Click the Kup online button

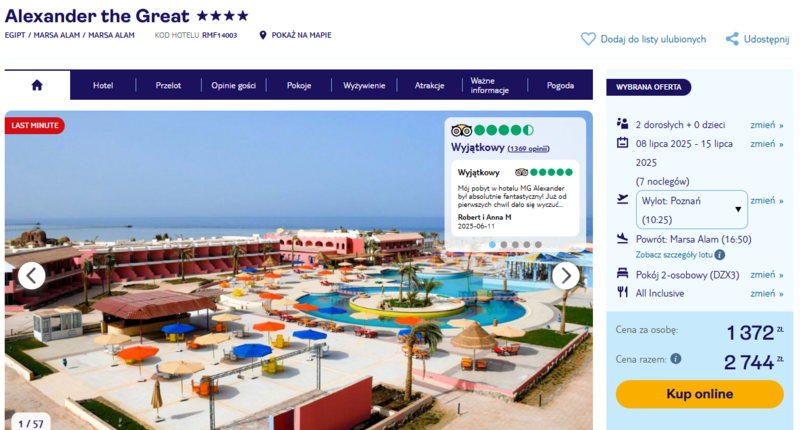(699, 394)
